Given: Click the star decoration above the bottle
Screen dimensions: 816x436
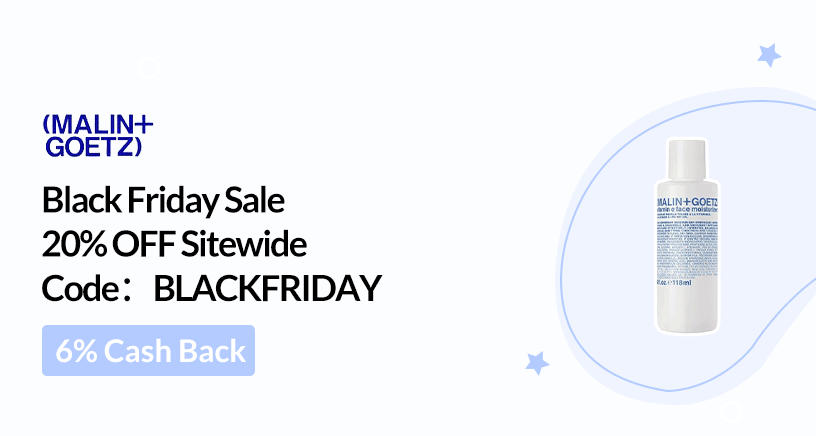Looking at the screenshot, I should point(768,54).
